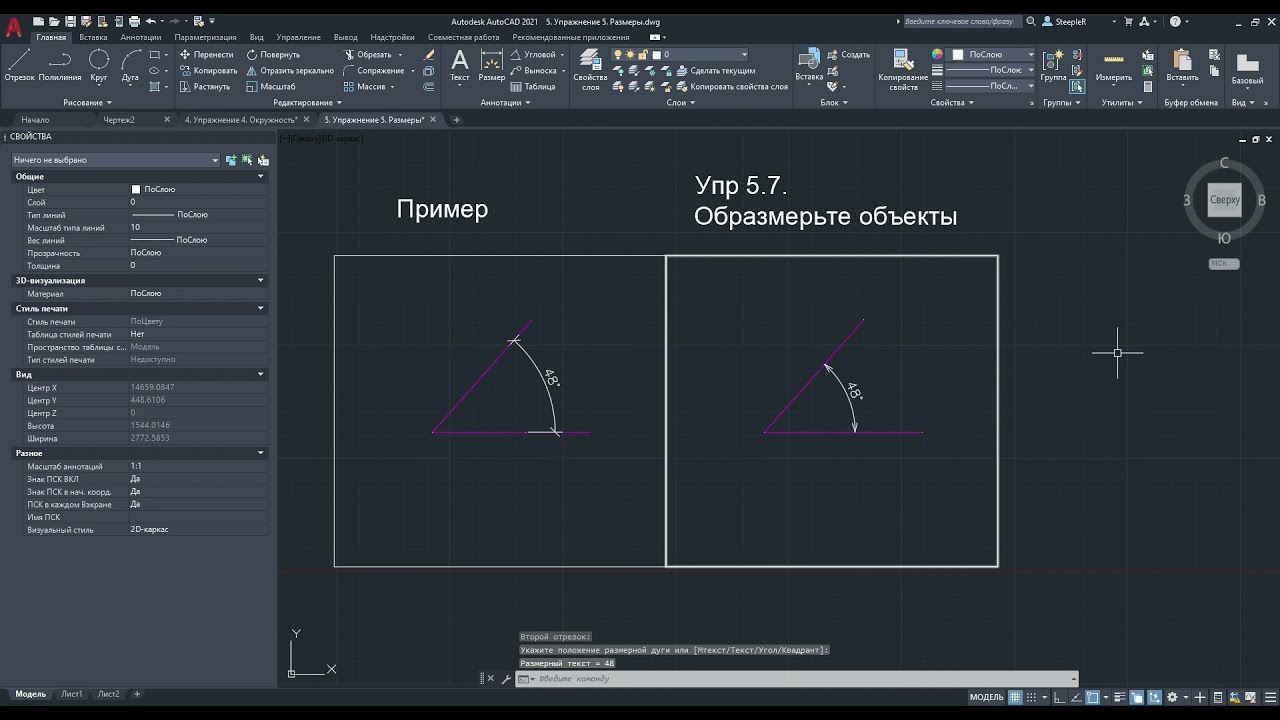1280x720 pixels.
Task: Open the Параметризация ribbon tab
Action: coord(205,37)
